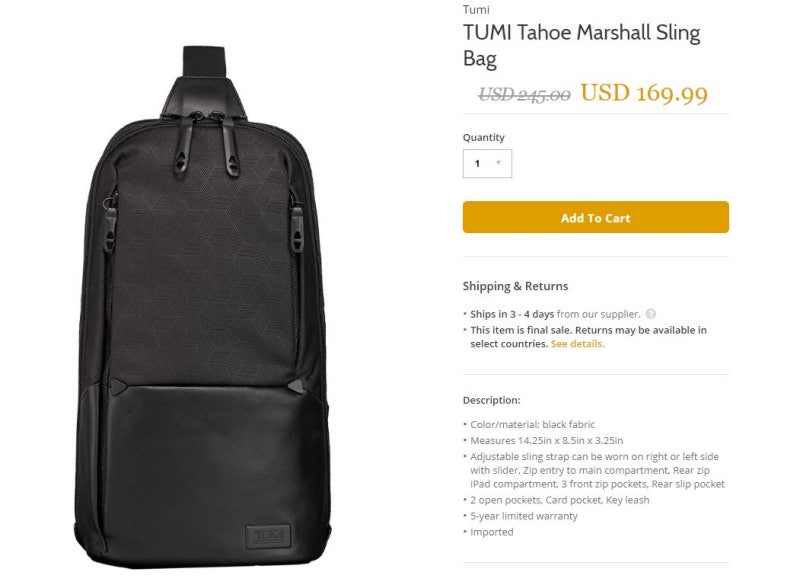Click the 'This item is final sale' notice
This screenshot has height=588, width=800.
click(588, 337)
